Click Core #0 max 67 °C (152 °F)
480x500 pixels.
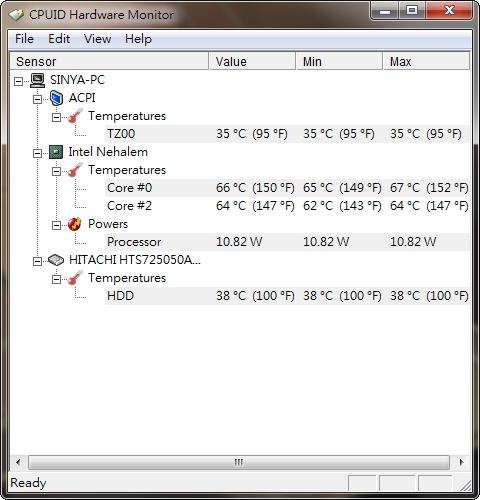click(429, 188)
